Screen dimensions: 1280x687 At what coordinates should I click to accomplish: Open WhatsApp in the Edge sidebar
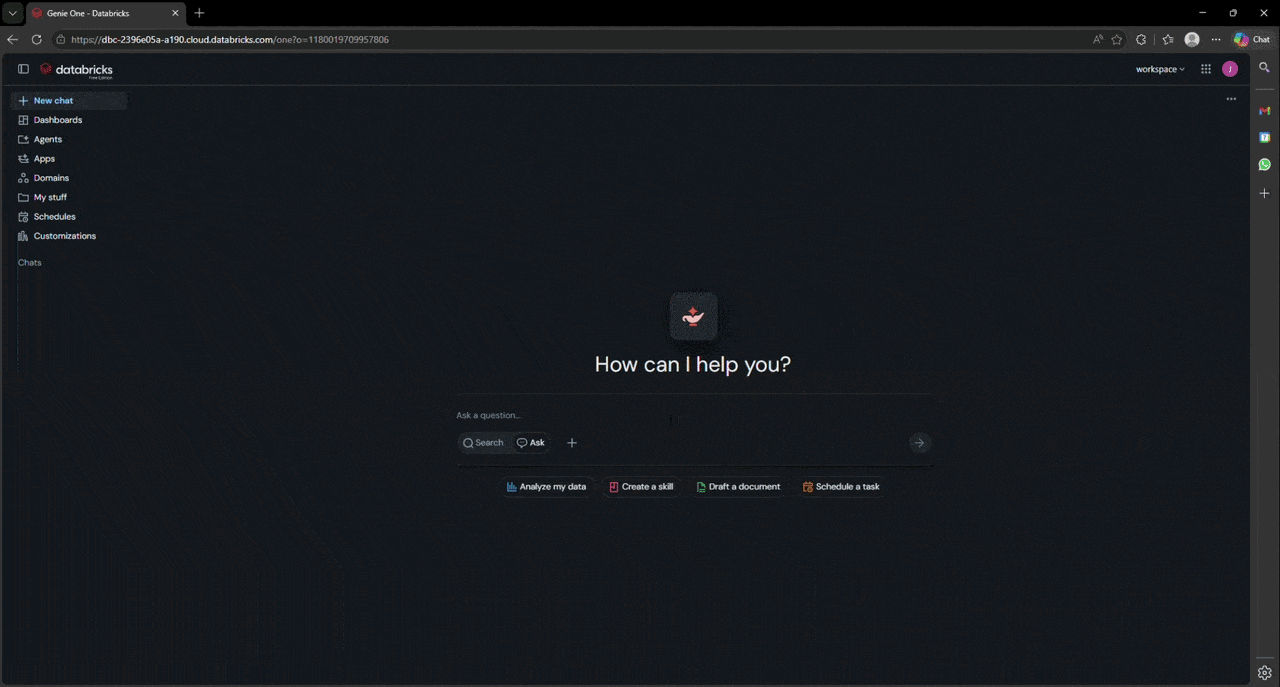coord(1264,165)
